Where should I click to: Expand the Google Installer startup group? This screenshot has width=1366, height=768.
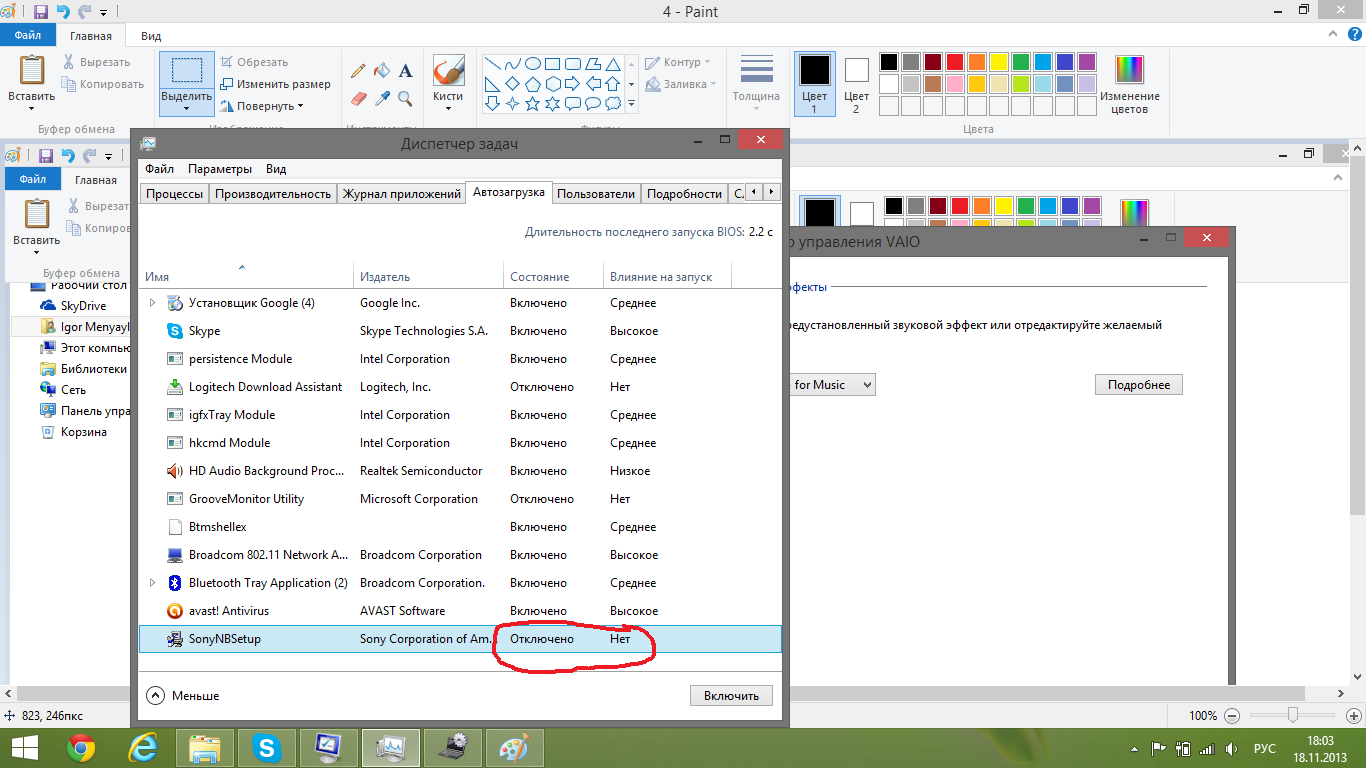click(153, 303)
